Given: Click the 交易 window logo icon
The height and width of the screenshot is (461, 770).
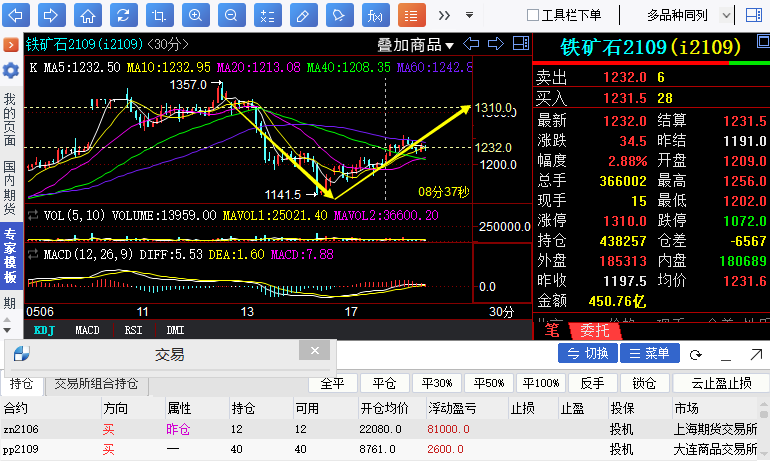Looking at the screenshot, I should (22, 353).
